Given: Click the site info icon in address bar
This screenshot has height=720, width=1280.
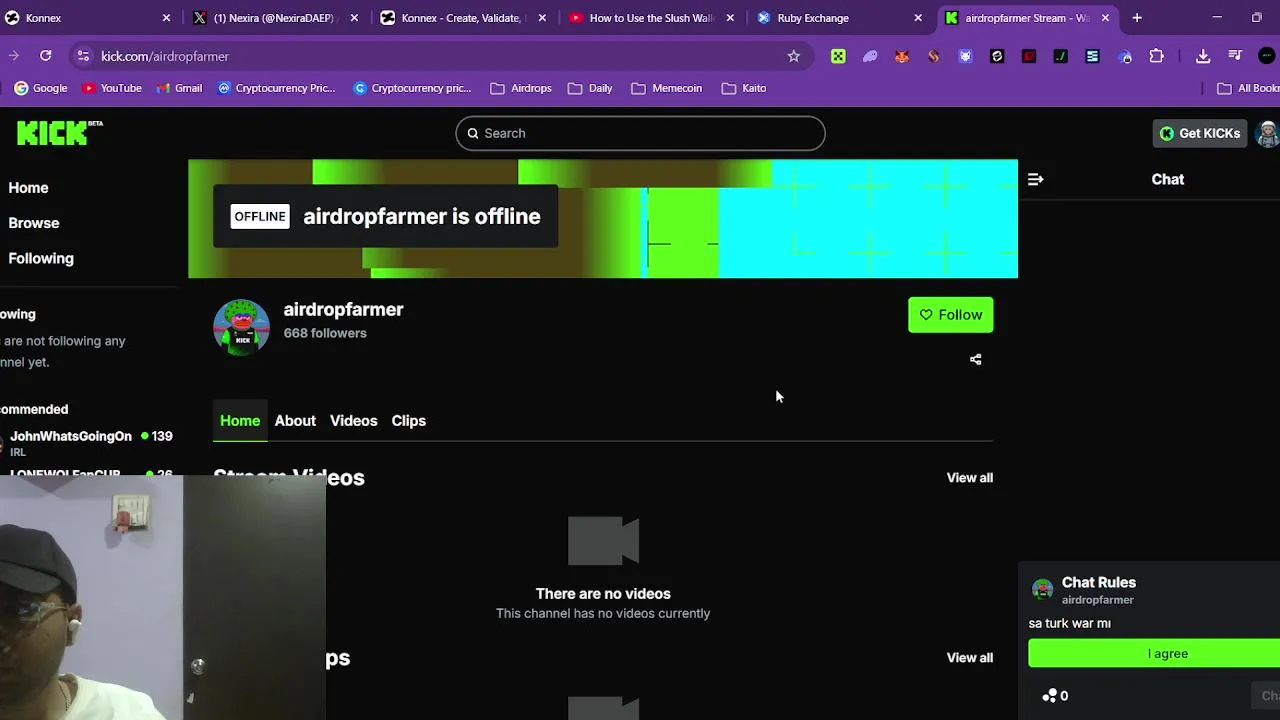Looking at the screenshot, I should tap(83, 56).
